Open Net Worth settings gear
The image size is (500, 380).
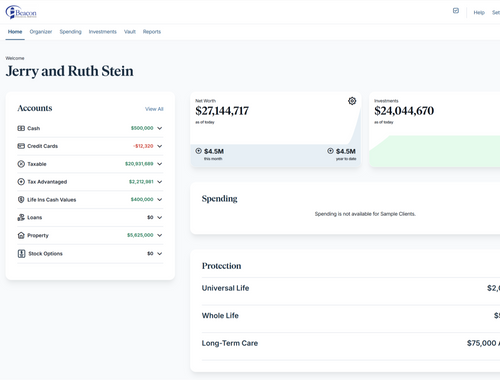pos(352,101)
